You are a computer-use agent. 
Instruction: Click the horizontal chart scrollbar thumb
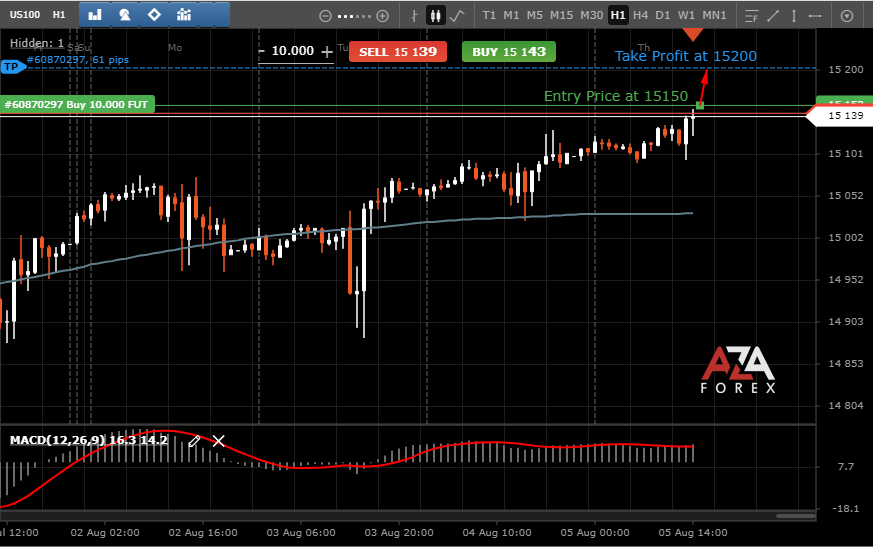click(x=796, y=516)
